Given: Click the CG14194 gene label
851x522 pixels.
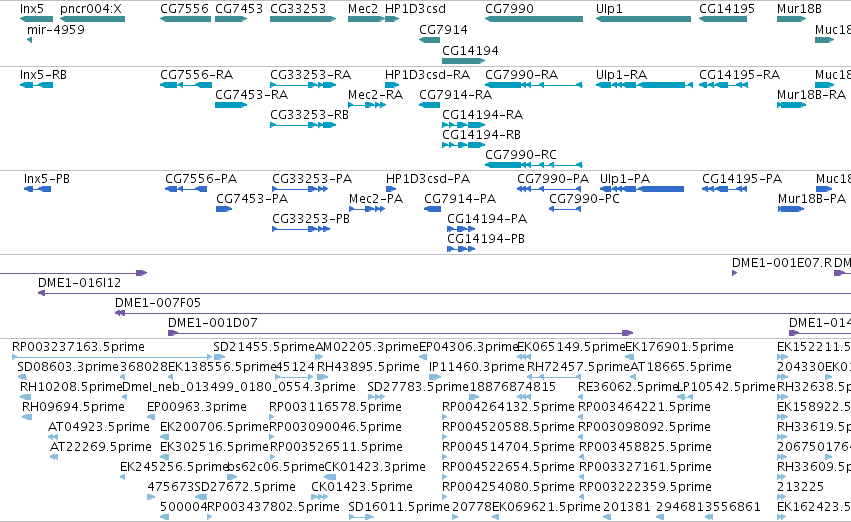Looking at the screenshot, I should point(471,50).
